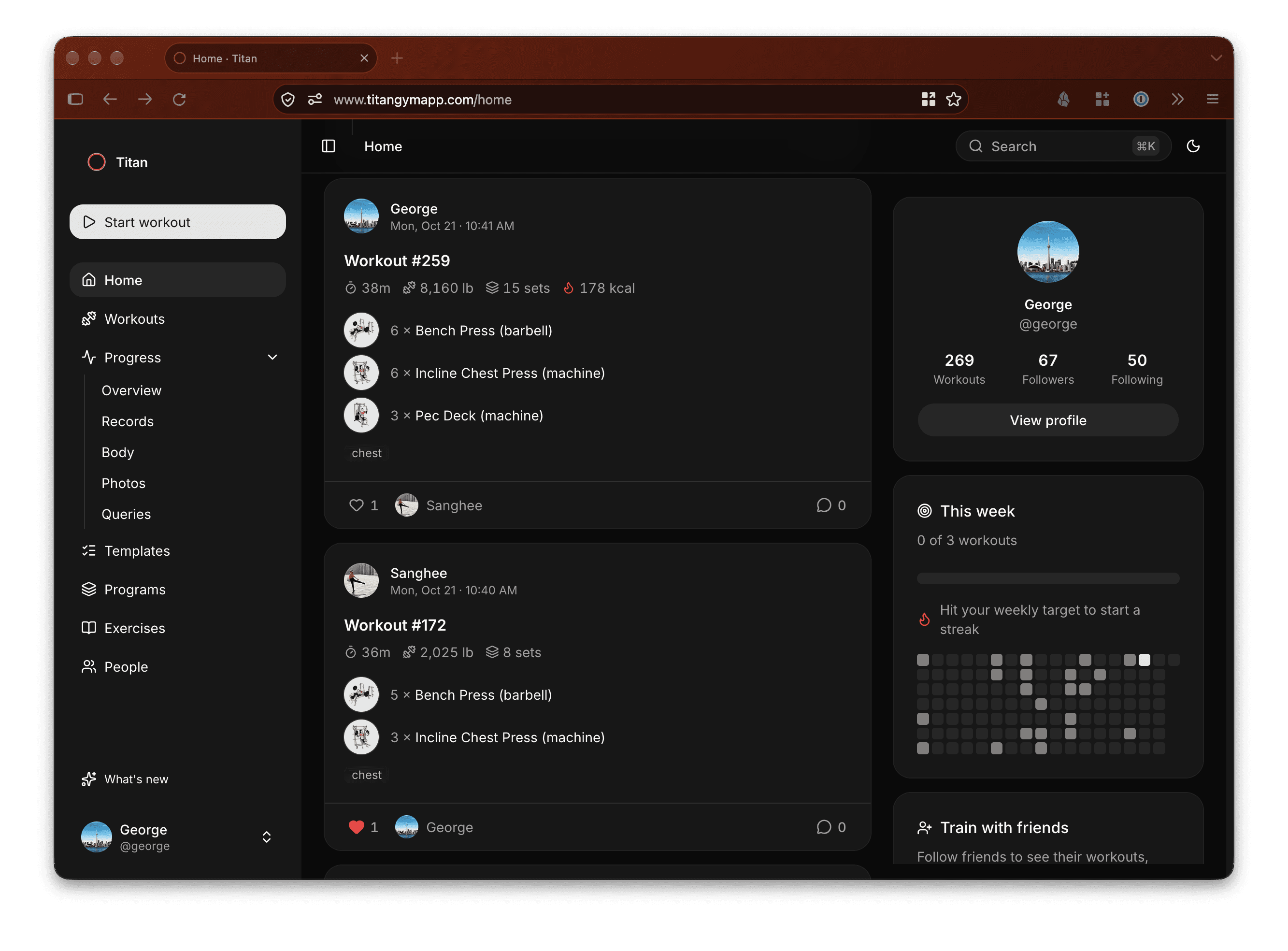Click Bench Press icon in Workout #172
The image size is (1288, 951).
point(361,695)
